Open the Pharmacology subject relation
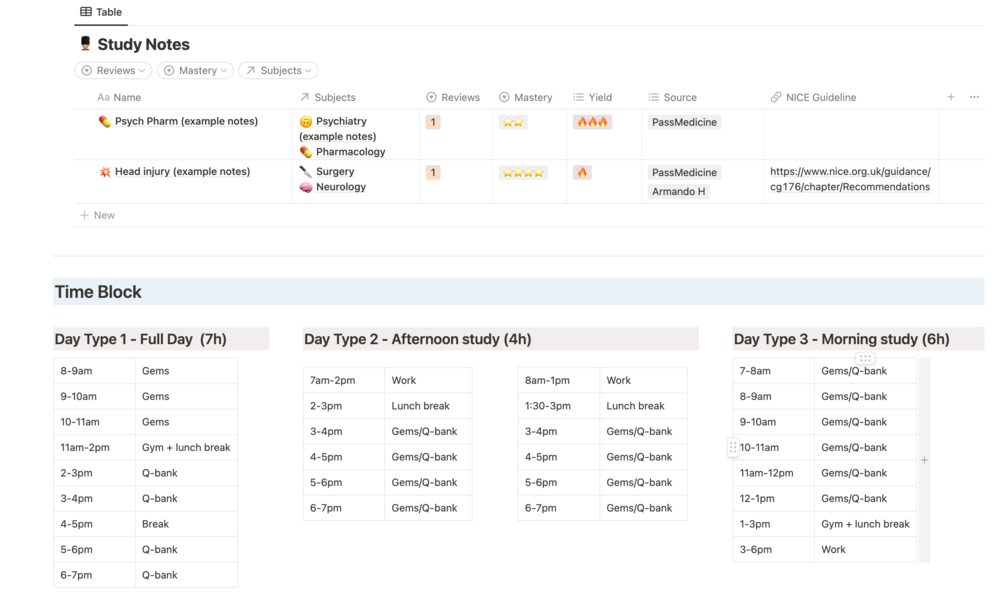 pyautogui.click(x=342, y=152)
